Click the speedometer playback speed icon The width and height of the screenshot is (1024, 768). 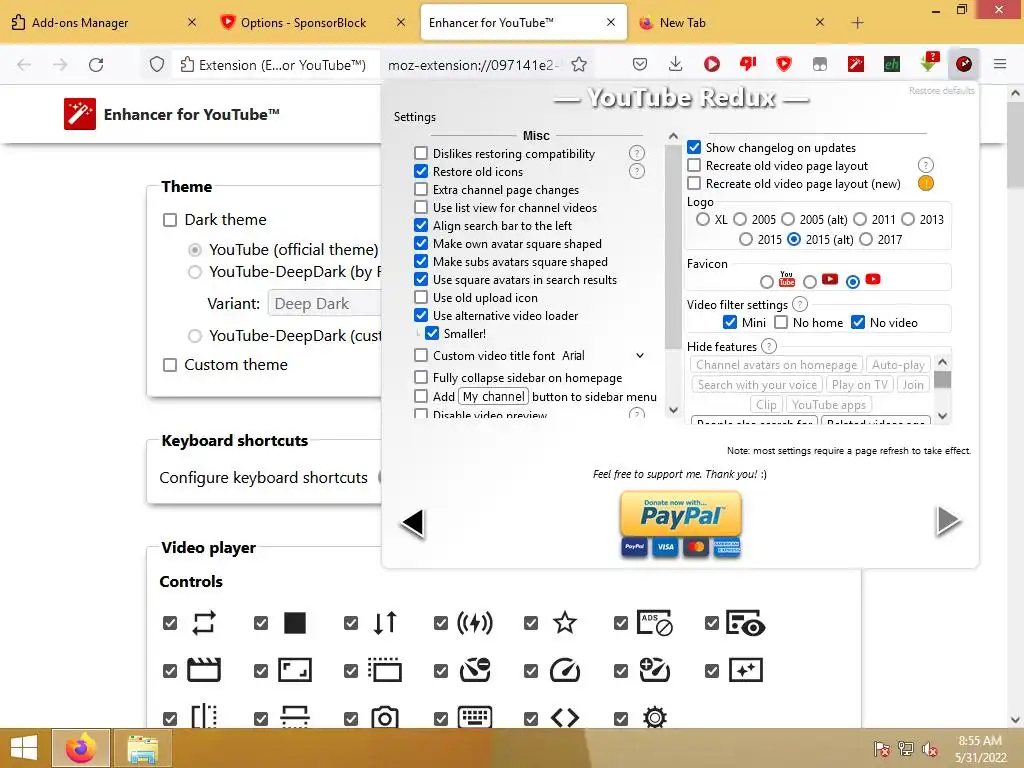[565, 670]
